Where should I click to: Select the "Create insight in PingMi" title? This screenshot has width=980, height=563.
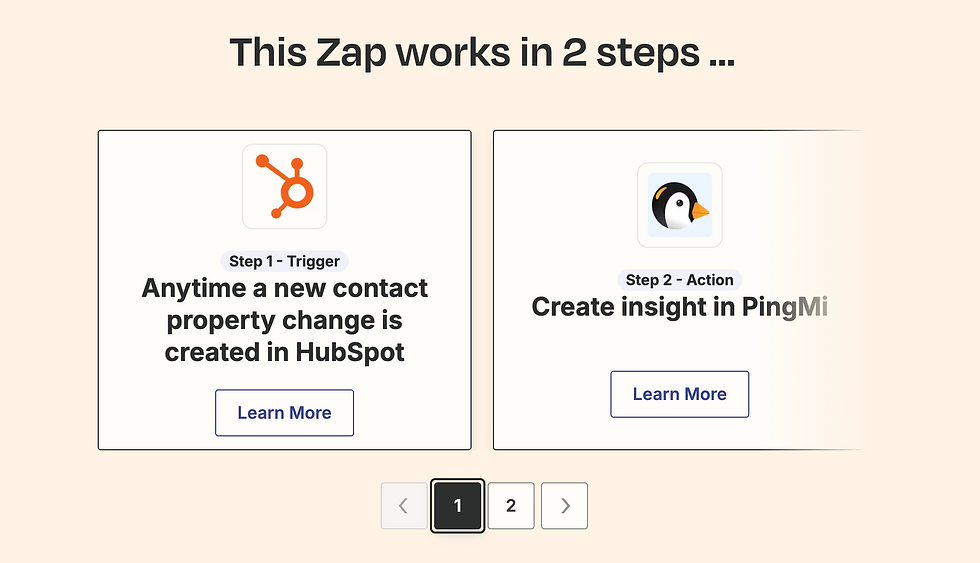click(680, 307)
